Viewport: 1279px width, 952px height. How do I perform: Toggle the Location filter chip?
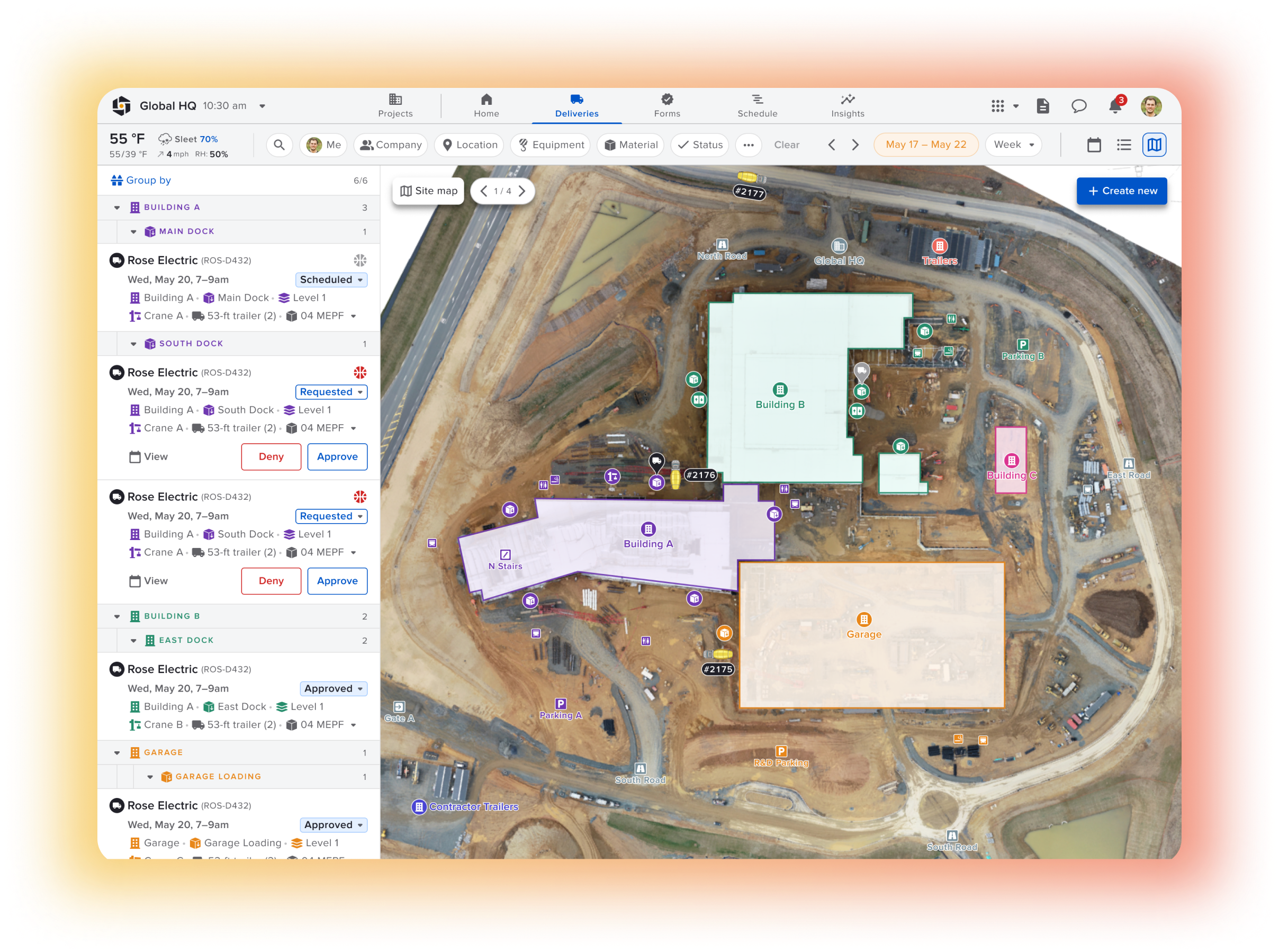[x=469, y=145]
